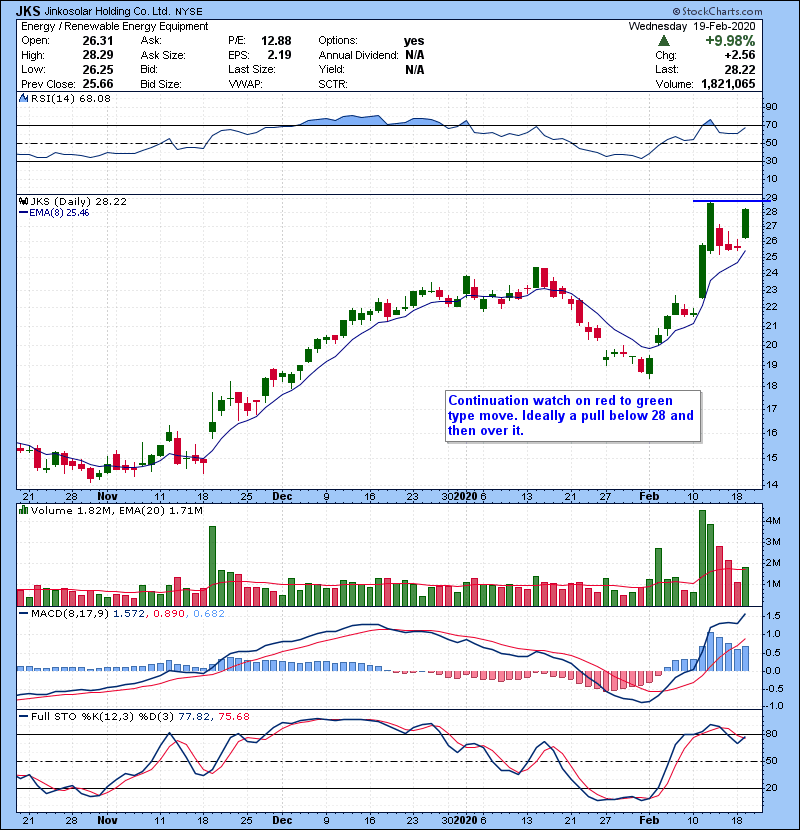Click the MACD histogram value 0.682
Image resolution: width=800 pixels, height=830 pixels.
209,614
